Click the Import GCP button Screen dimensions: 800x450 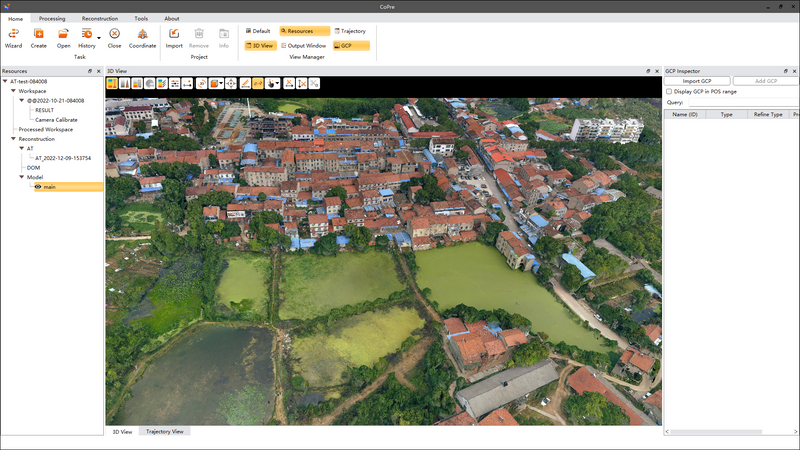click(698, 81)
